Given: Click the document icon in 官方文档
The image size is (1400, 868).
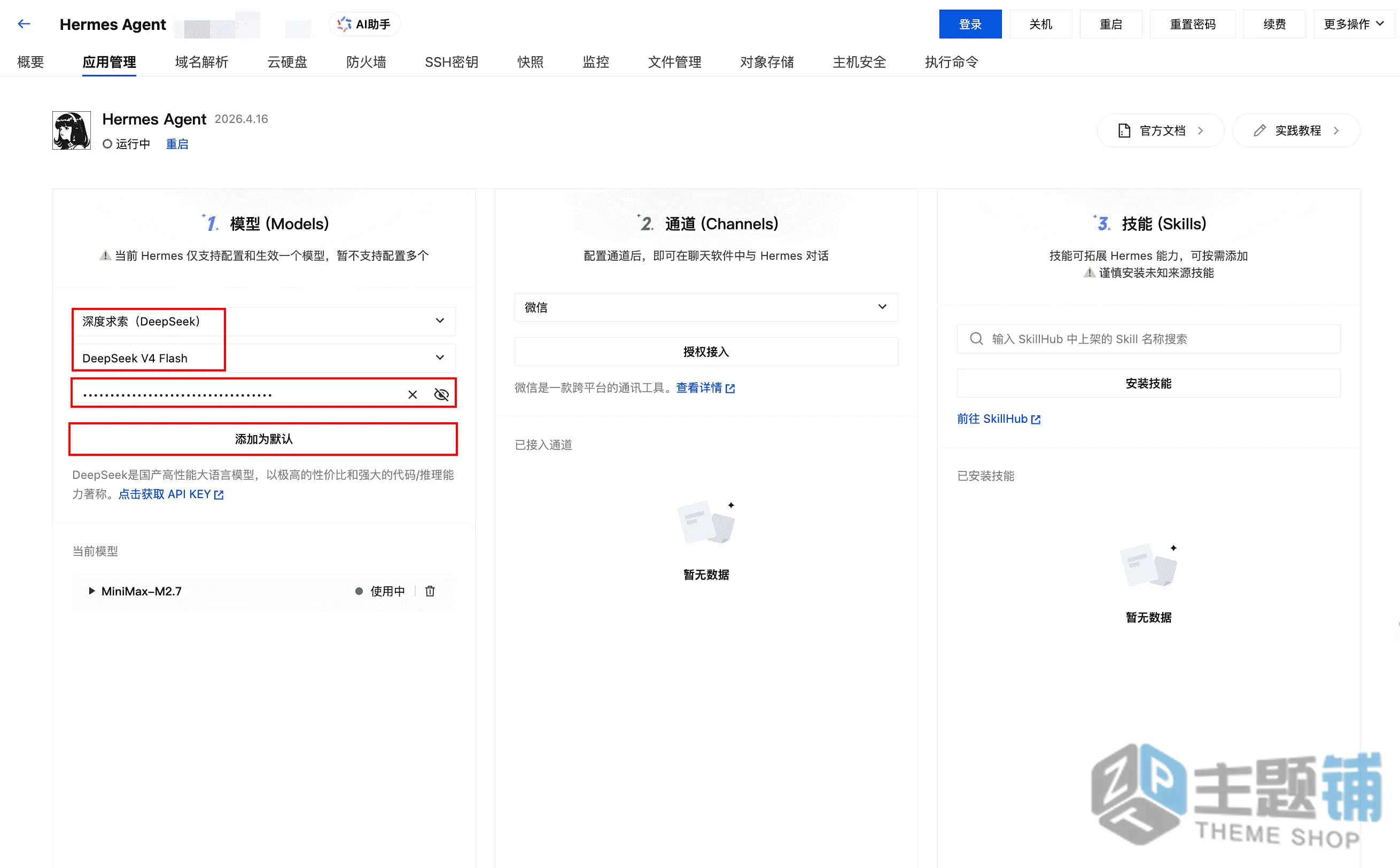Looking at the screenshot, I should point(1124,130).
